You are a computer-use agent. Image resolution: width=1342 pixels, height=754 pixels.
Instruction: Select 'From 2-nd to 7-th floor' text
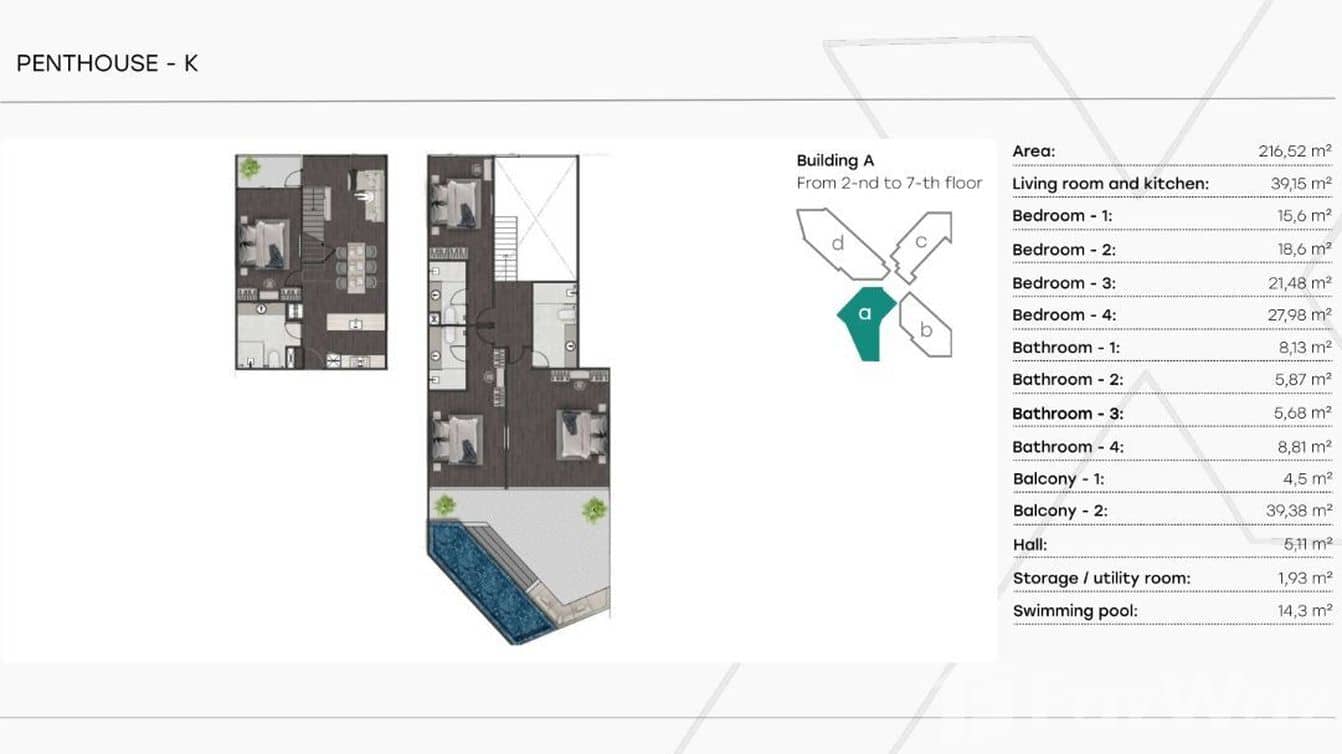pyautogui.click(x=889, y=183)
